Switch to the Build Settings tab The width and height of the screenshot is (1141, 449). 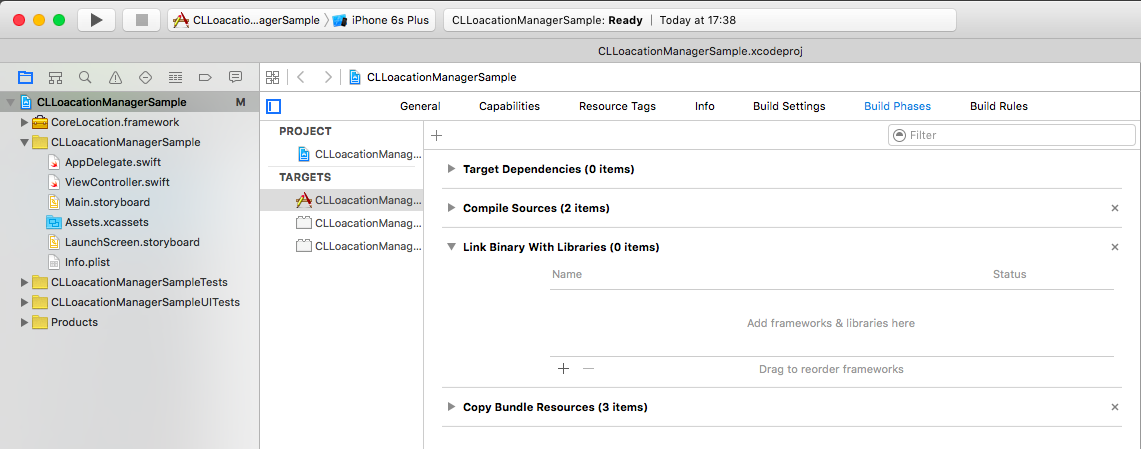(789, 106)
